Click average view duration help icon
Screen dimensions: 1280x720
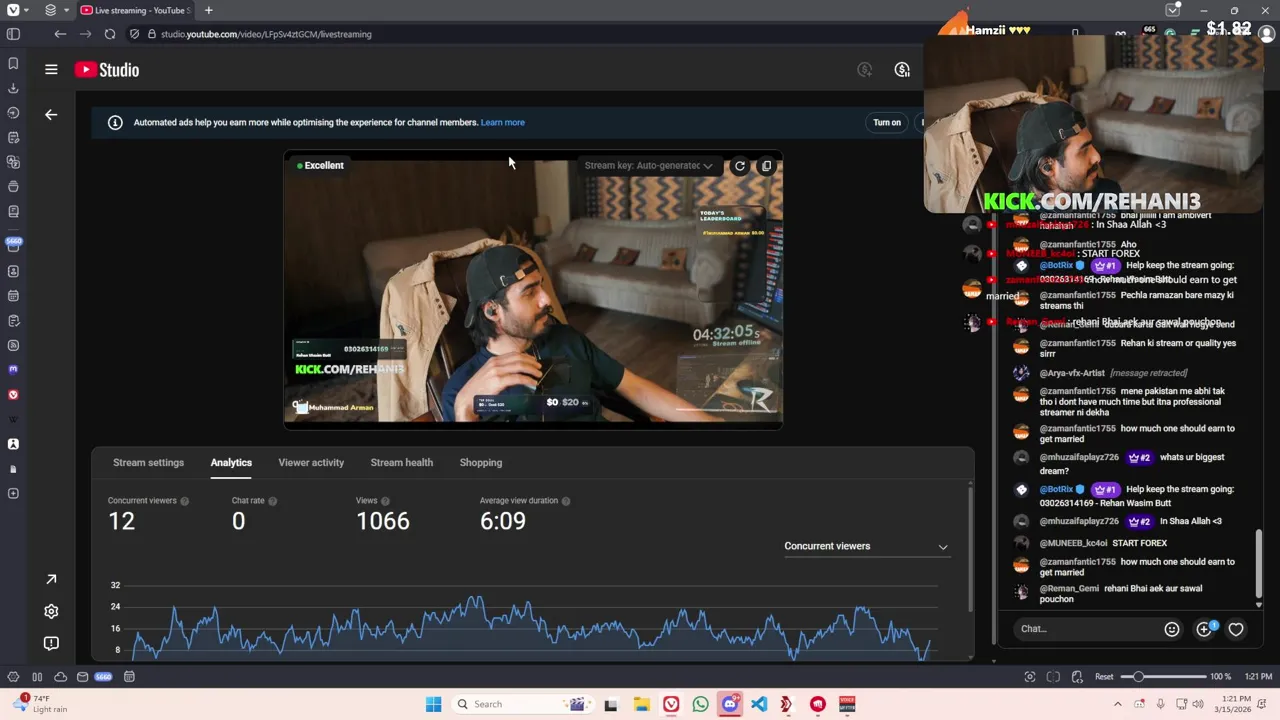[x=566, y=501]
